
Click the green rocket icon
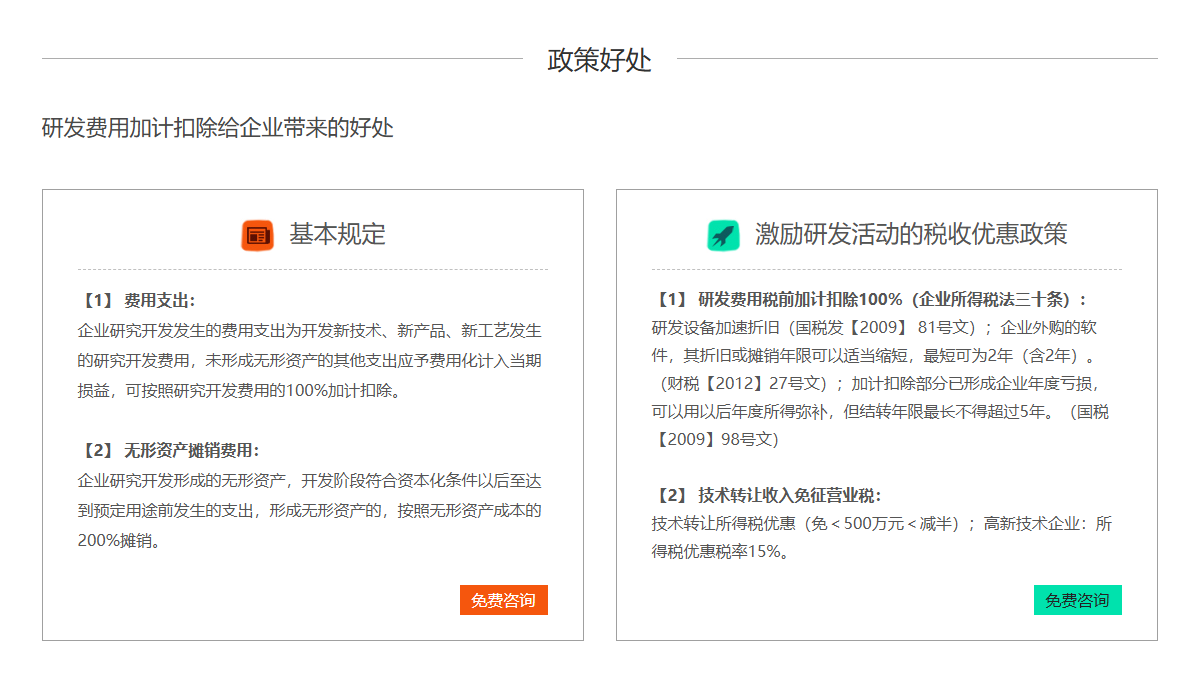click(723, 235)
